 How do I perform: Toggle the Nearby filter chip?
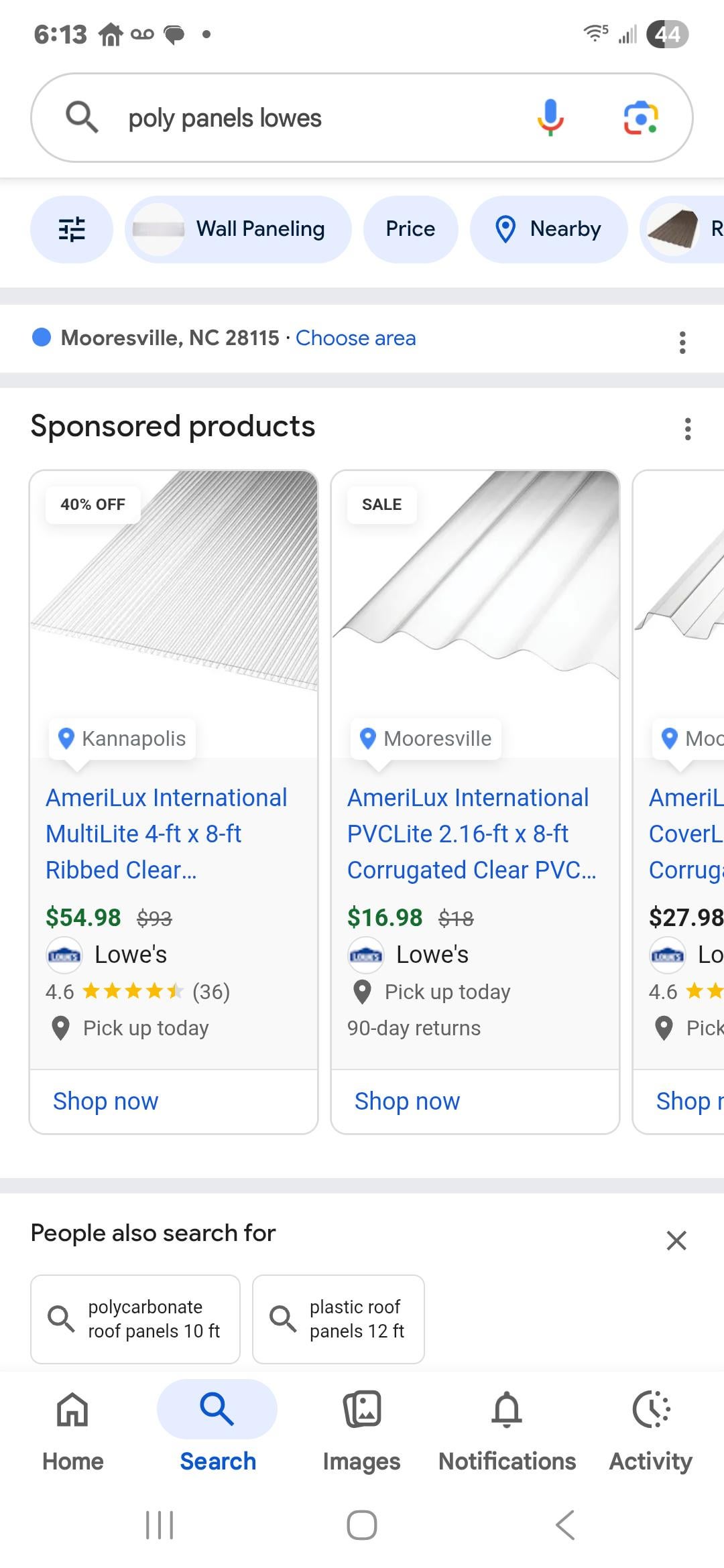coord(548,229)
